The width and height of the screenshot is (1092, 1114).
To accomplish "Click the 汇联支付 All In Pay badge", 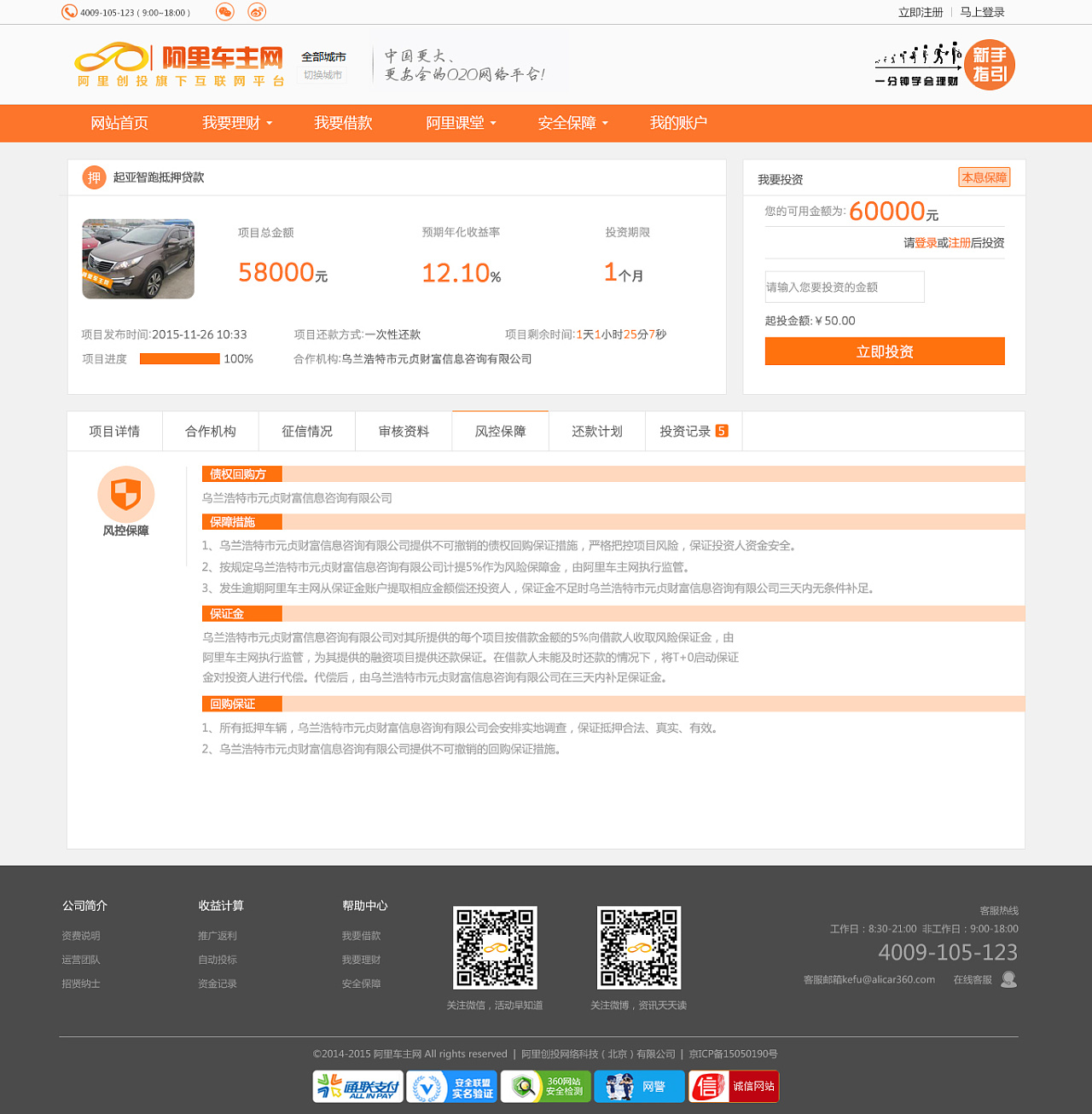I will point(357,1087).
